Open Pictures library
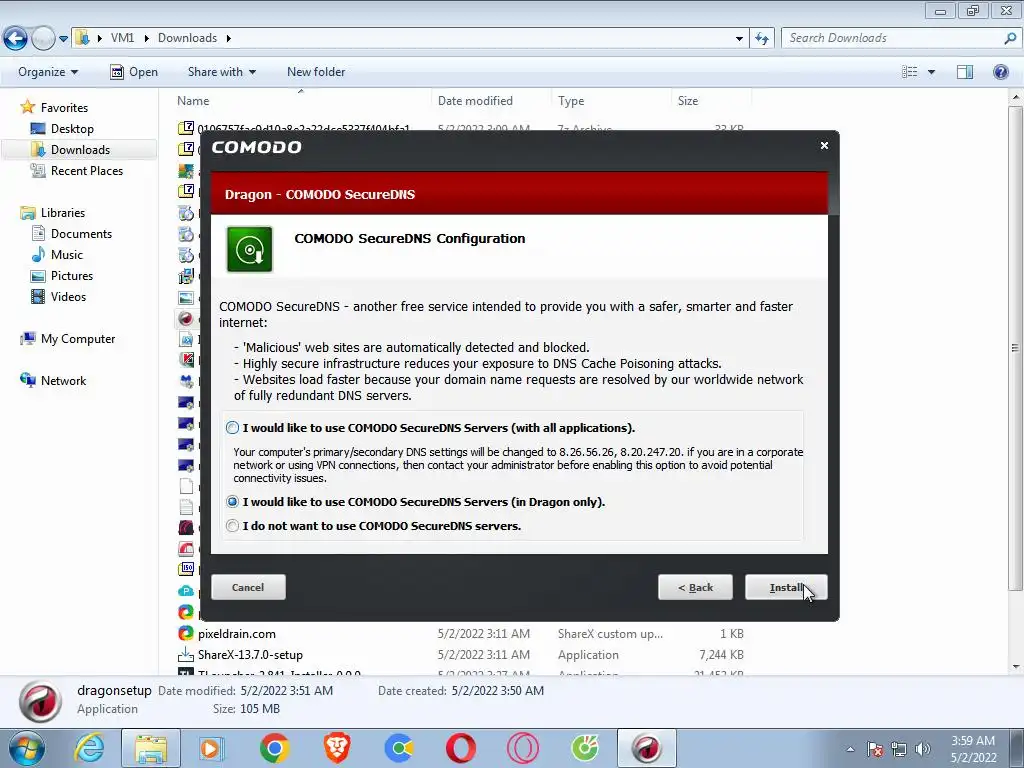The width and height of the screenshot is (1024, 768). (x=72, y=275)
